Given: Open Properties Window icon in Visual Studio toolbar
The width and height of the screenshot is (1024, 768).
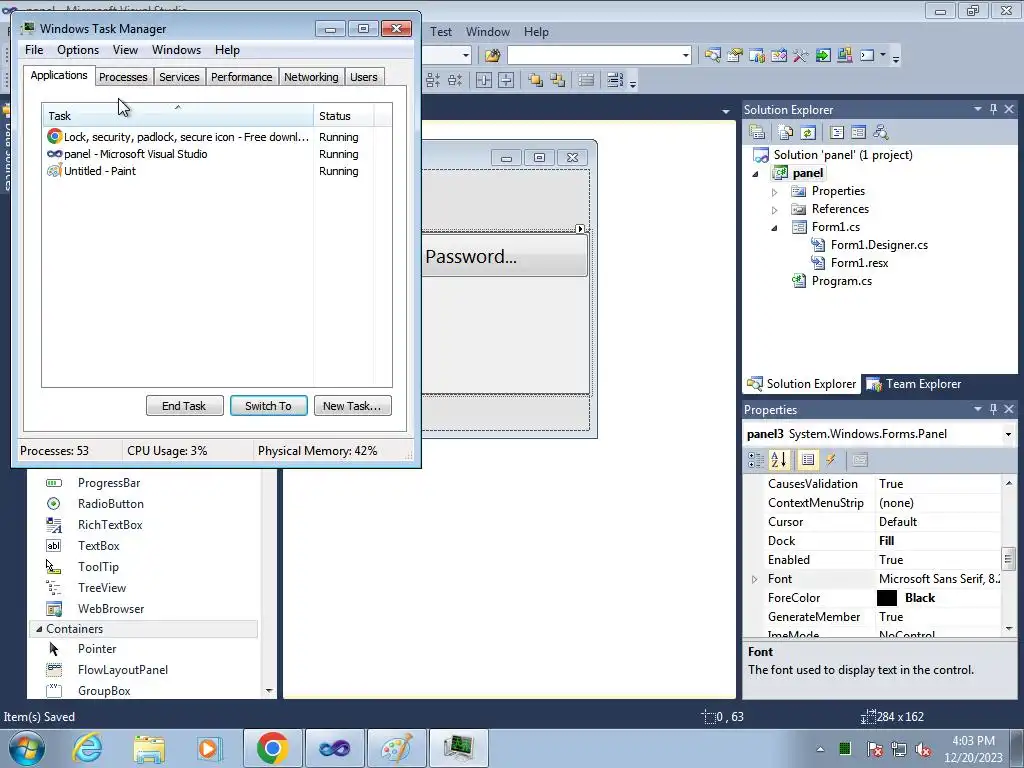Looking at the screenshot, I should [x=735, y=56].
